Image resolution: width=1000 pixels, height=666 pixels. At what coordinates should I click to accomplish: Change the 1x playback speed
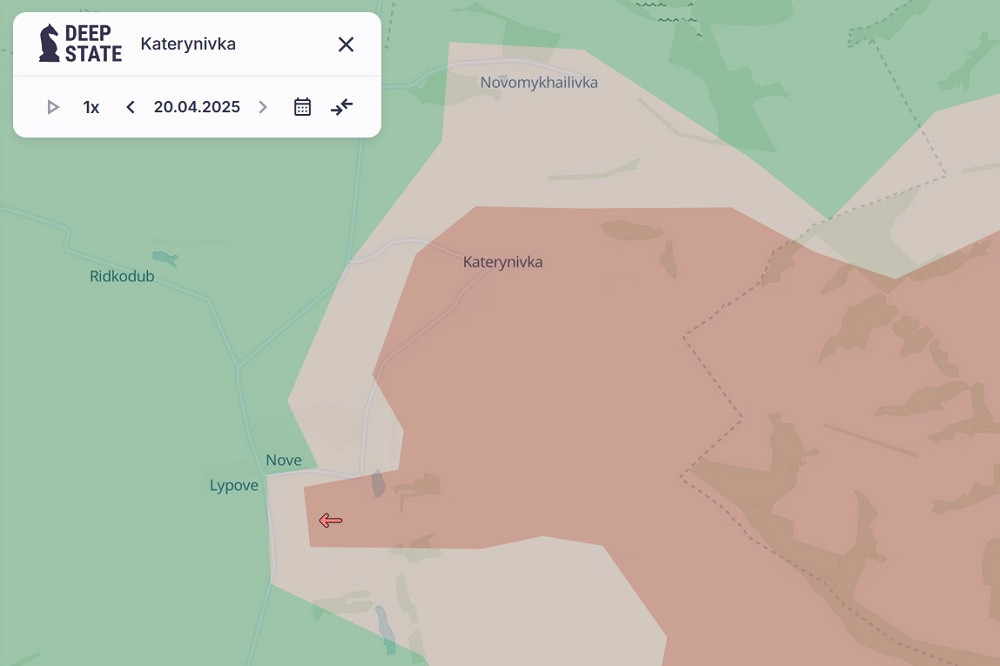[91, 107]
